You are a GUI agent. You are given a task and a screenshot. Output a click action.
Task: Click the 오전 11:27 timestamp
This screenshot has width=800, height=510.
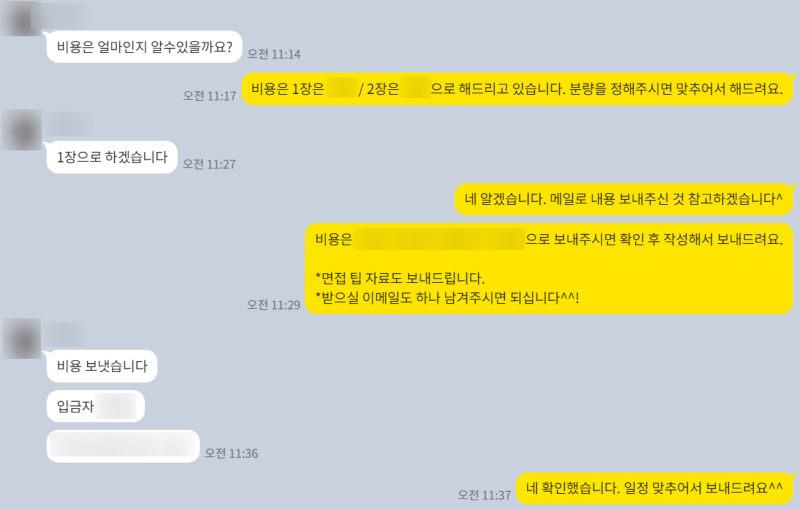click(209, 164)
